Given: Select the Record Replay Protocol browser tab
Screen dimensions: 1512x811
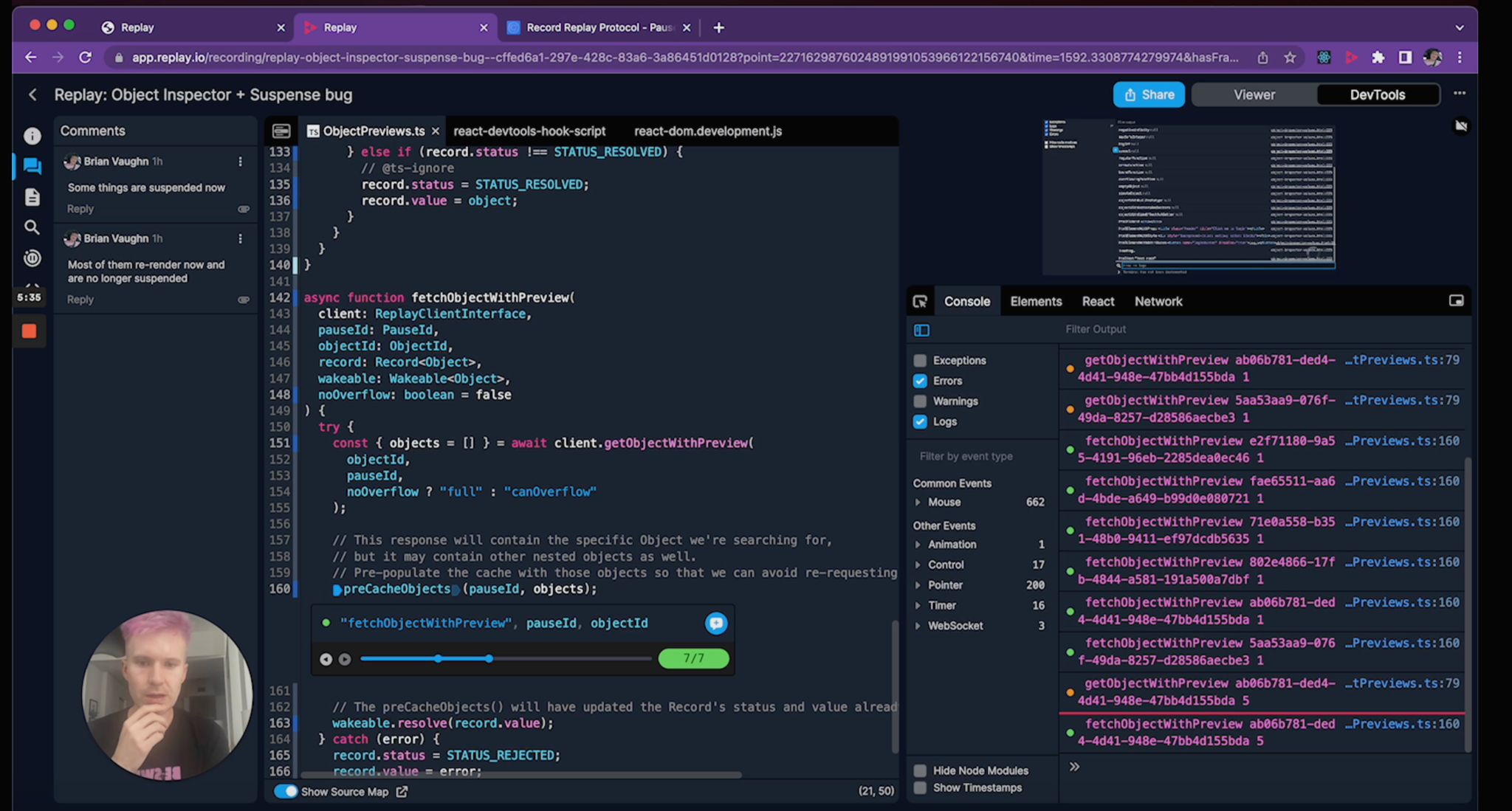Looking at the screenshot, I should 599,27.
